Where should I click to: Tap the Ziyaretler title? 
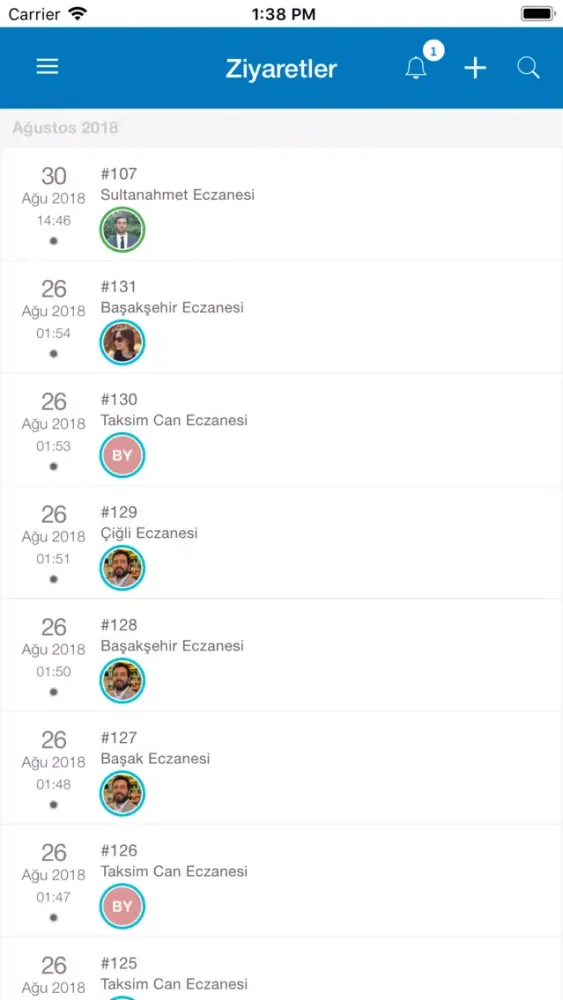click(281, 68)
